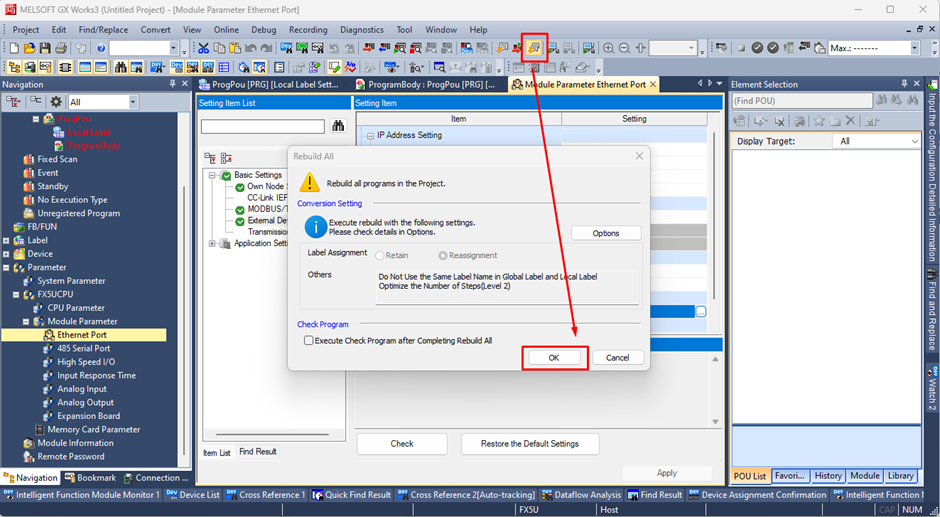Click Cancel in the Rebuild All dialog
The width and height of the screenshot is (940, 517).
tap(617, 357)
